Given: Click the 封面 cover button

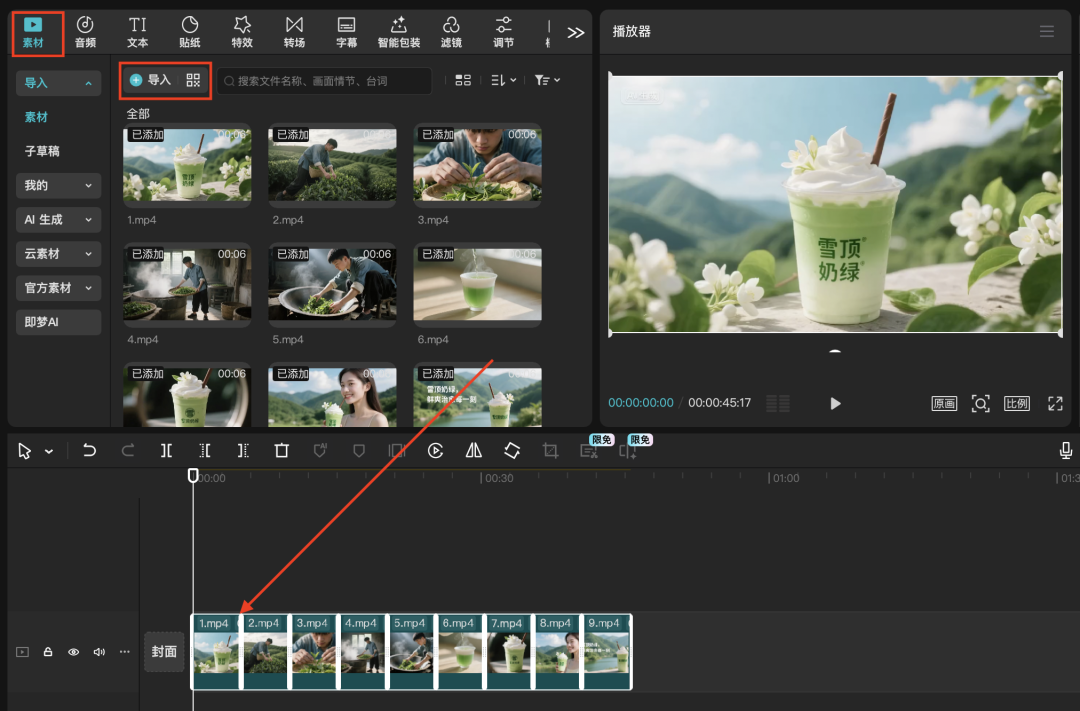Looking at the screenshot, I should click(x=164, y=652).
